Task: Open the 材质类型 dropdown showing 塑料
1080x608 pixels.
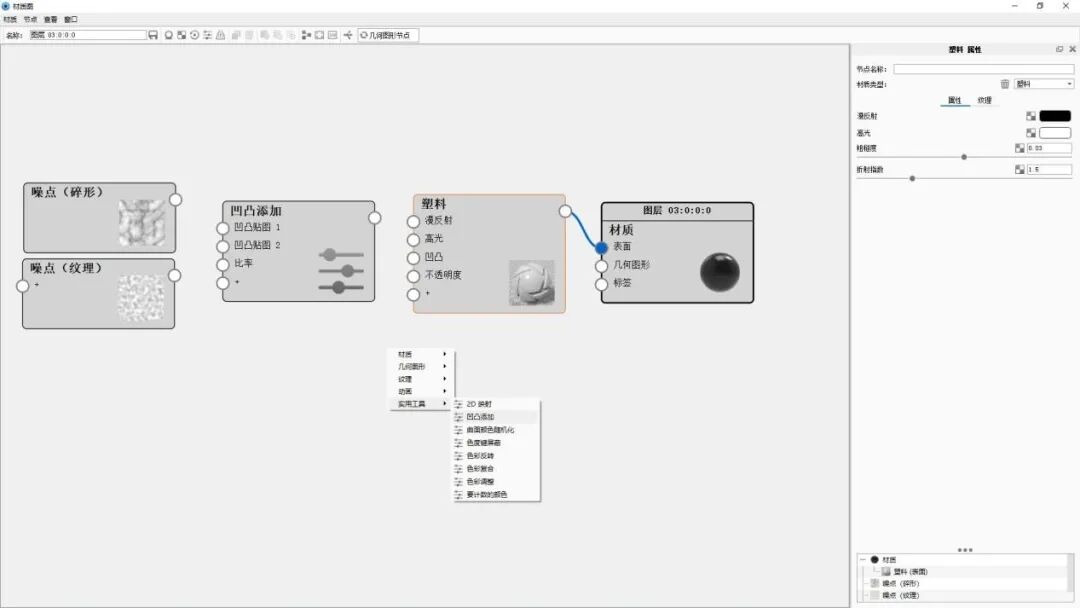Action: click(1043, 84)
